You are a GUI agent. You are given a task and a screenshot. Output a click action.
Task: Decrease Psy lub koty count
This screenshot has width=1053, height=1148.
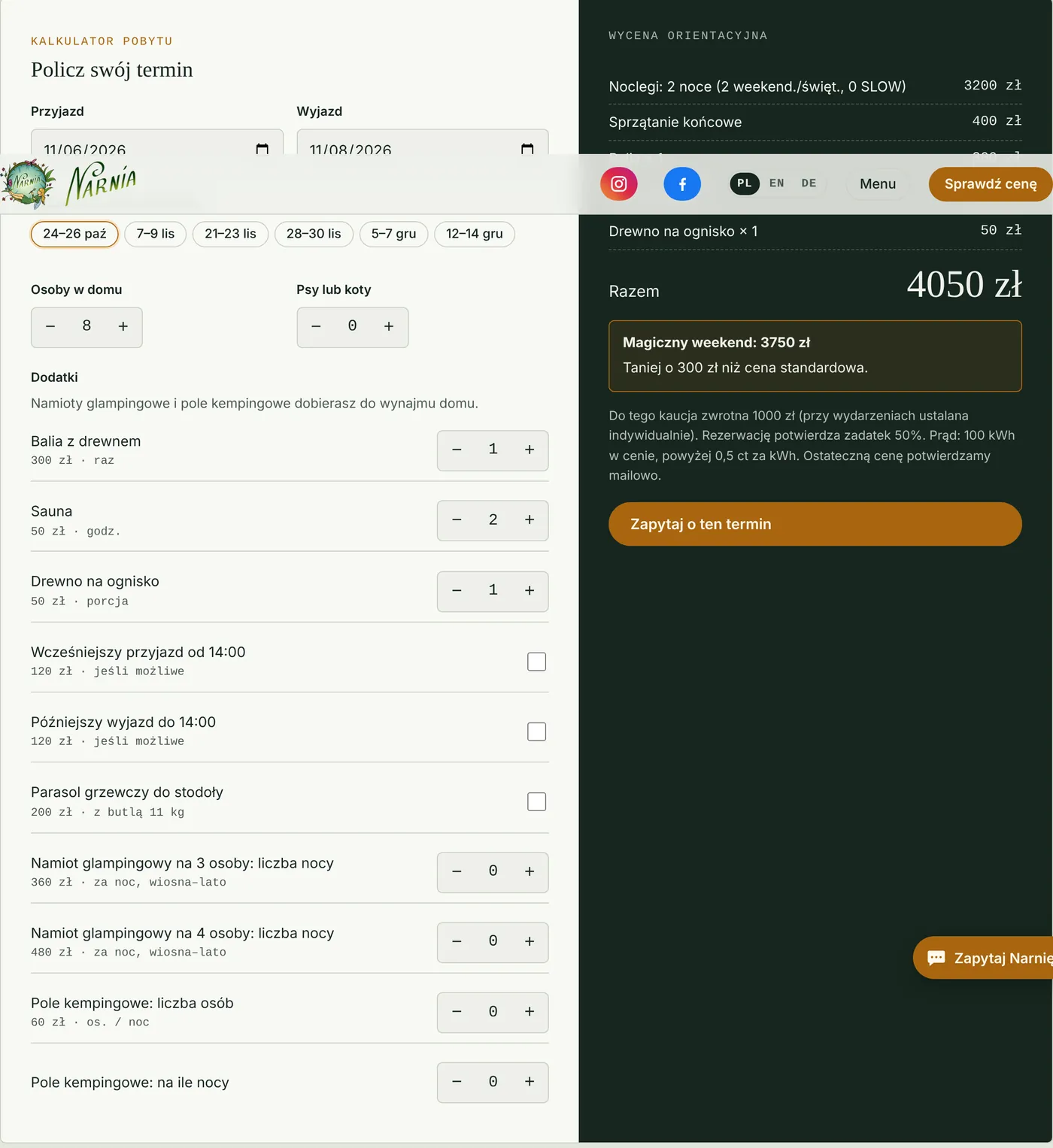click(x=316, y=327)
